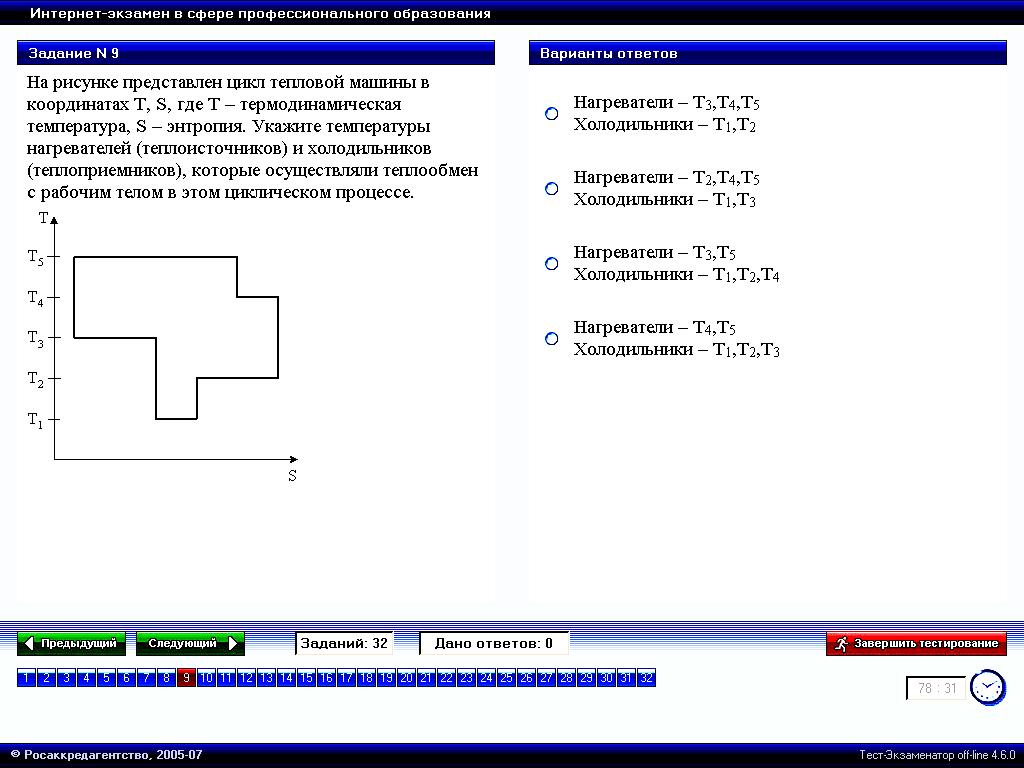Click answer text Холодильники – T1,T2,T4
The height and width of the screenshot is (768, 1024).
[x=677, y=275]
